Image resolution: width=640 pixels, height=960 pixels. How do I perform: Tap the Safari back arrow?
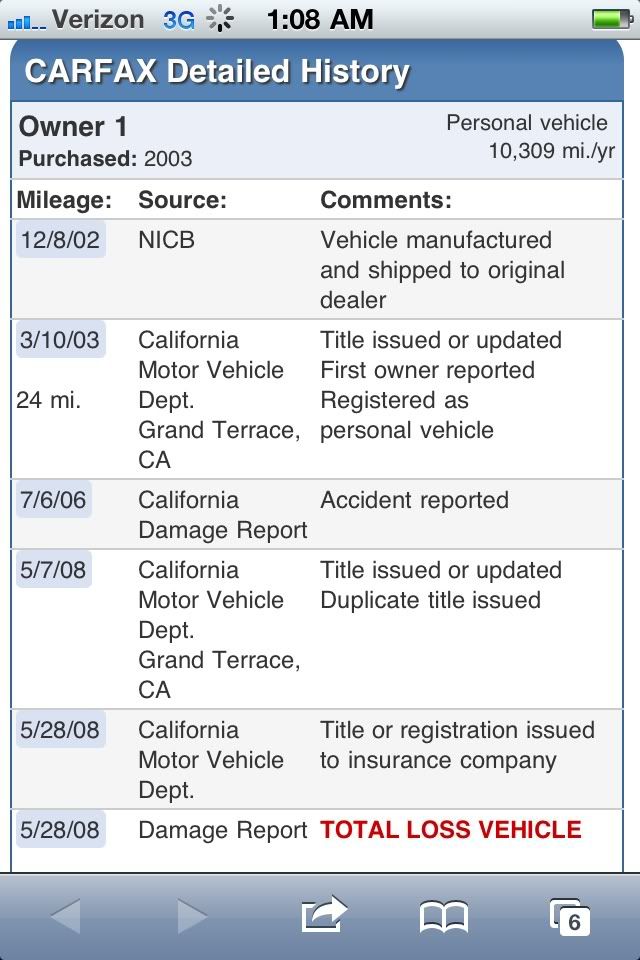pyautogui.click(x=66, y=916)
